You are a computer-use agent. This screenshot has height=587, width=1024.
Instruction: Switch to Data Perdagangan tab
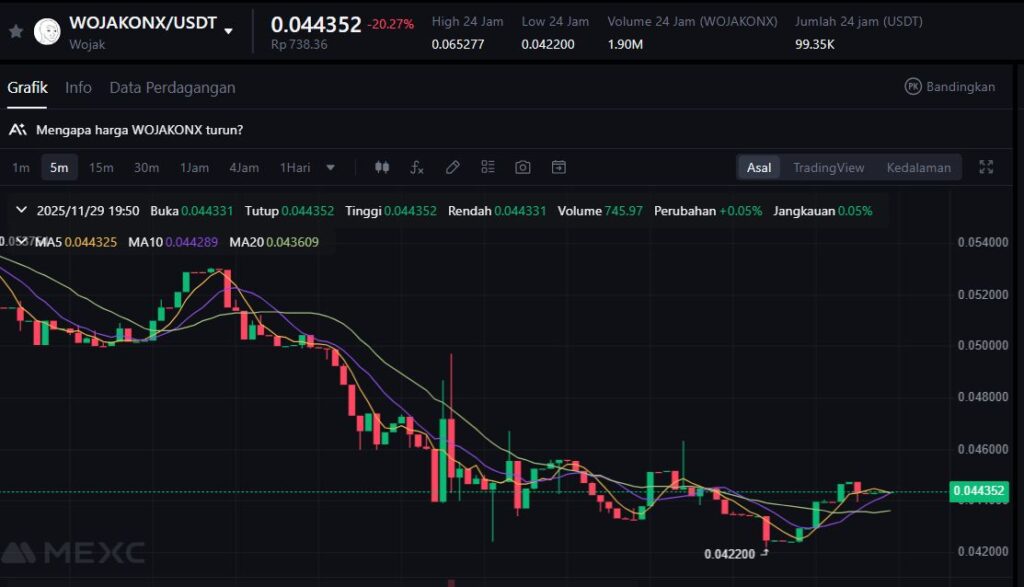point(172,88)
